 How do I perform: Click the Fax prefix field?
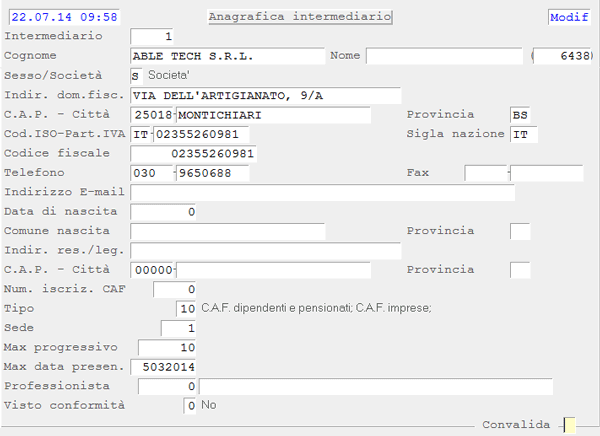486,173
